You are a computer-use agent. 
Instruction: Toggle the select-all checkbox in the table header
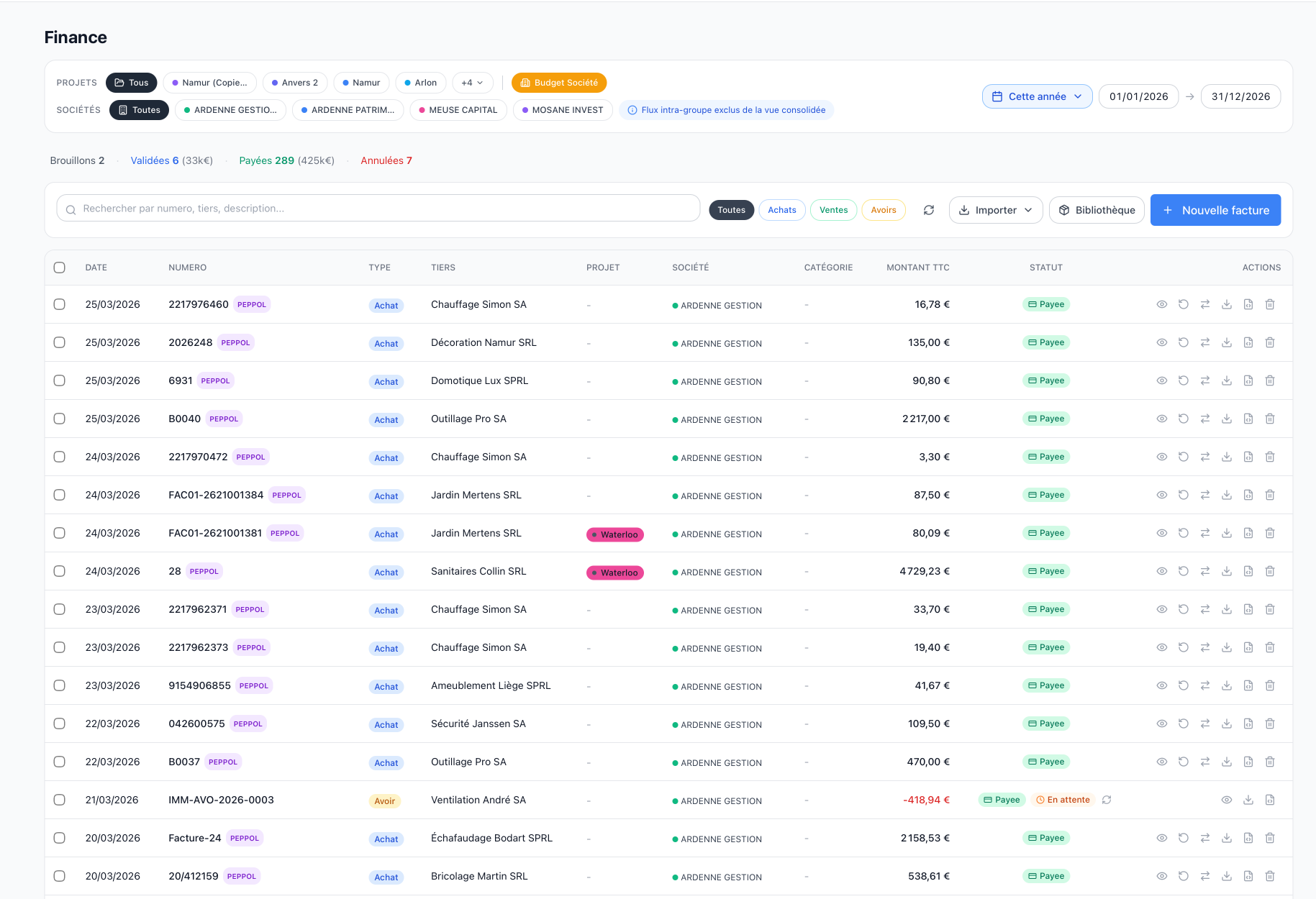60,268
